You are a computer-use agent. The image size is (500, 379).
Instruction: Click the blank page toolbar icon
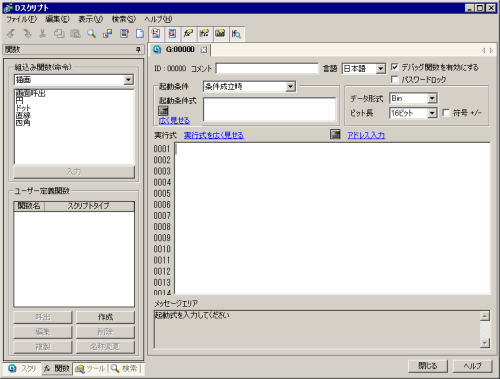(x=140, y=33)
